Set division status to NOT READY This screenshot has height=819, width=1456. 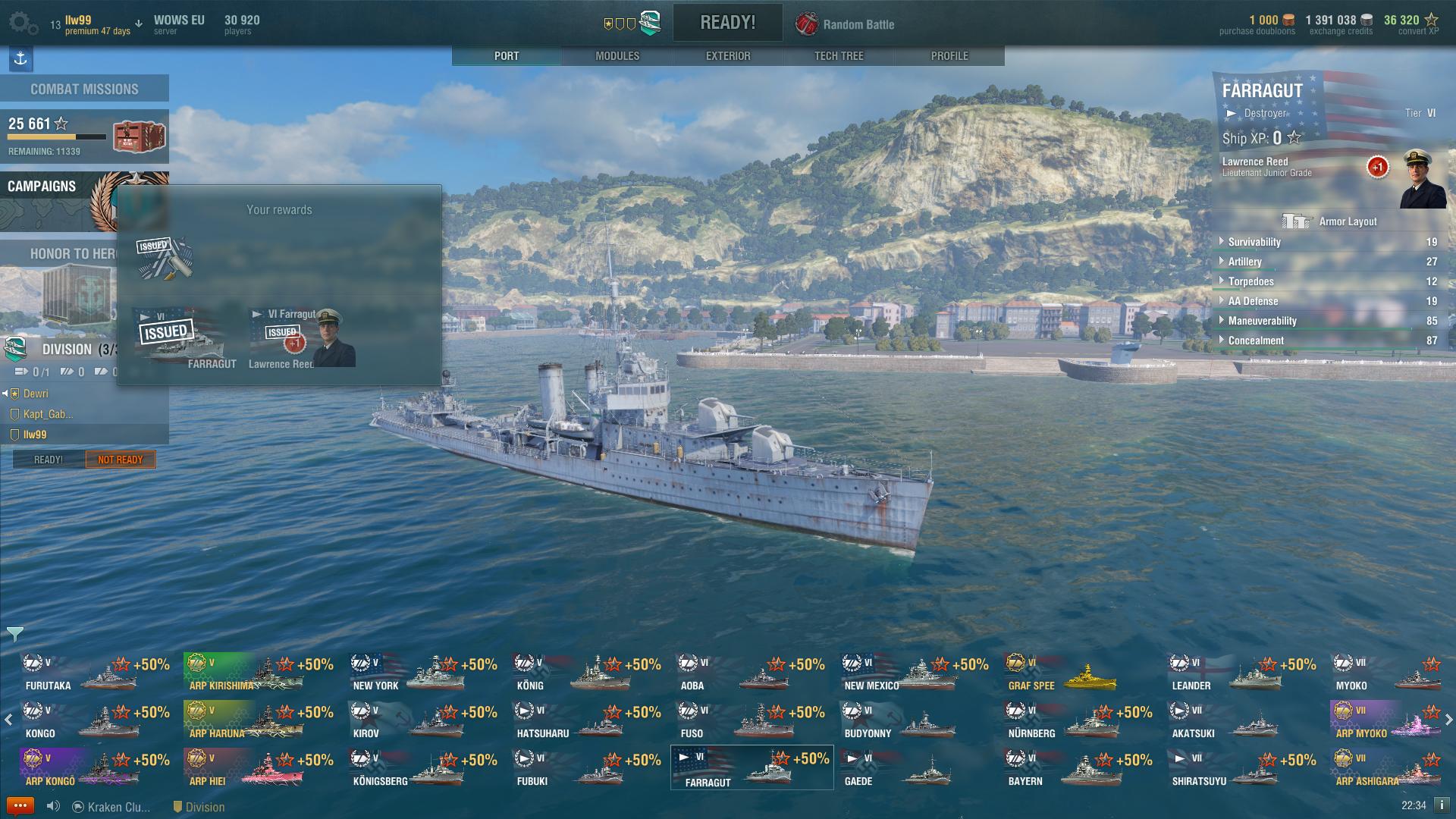pos(120,460)
